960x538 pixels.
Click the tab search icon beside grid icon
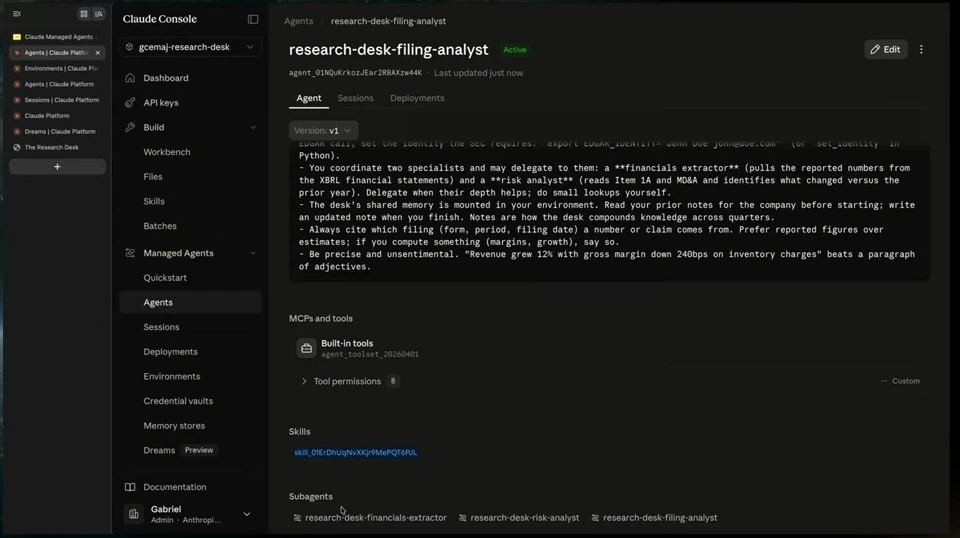(x=99, y=13)
